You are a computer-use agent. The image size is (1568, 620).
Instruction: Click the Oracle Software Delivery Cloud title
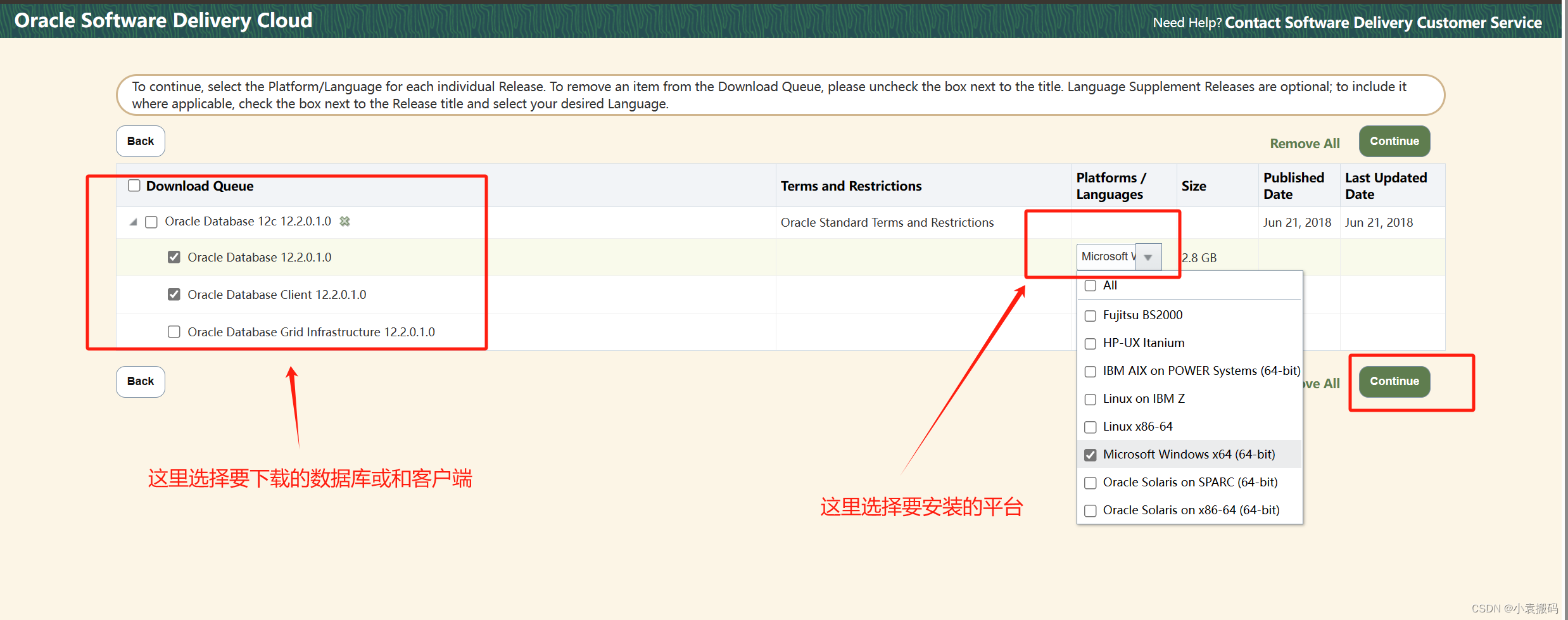tap(163, 20)
